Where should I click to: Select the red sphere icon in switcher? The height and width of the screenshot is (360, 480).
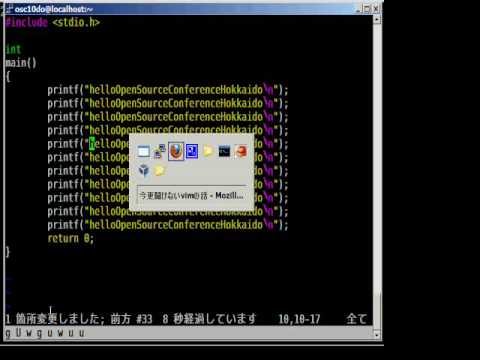[241, 151]
